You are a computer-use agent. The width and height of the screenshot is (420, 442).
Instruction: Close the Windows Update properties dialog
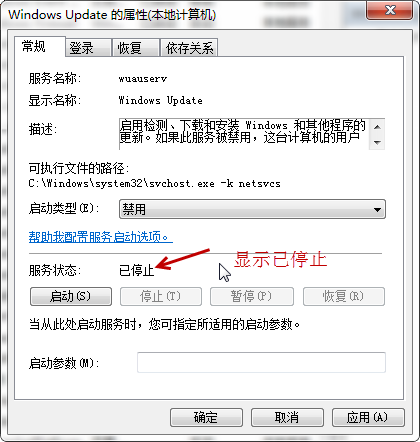click(390, 10)
